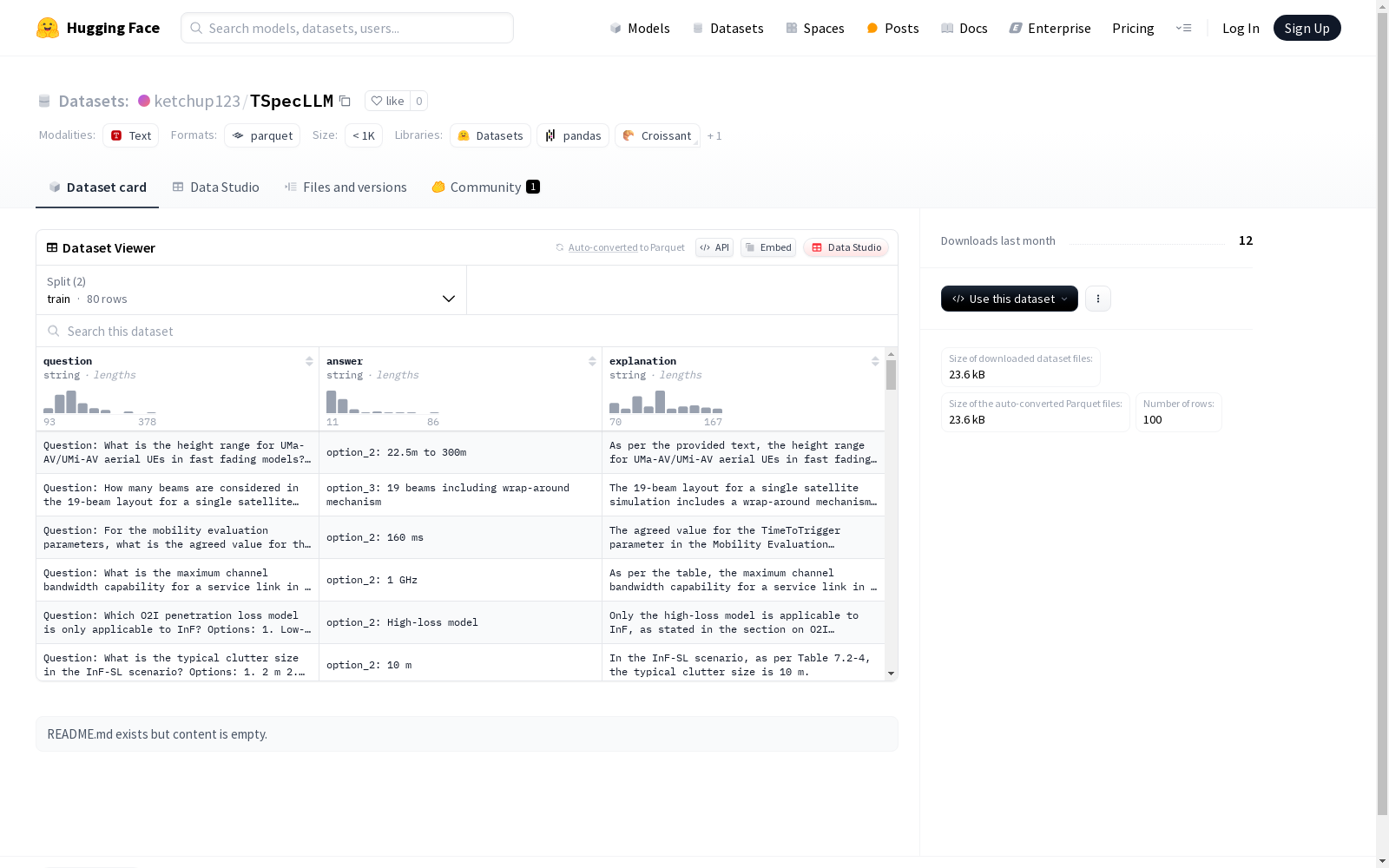The height and width of the screenshot is (868, 1389).
Task: Sort the question column
Action: [309, 361]
